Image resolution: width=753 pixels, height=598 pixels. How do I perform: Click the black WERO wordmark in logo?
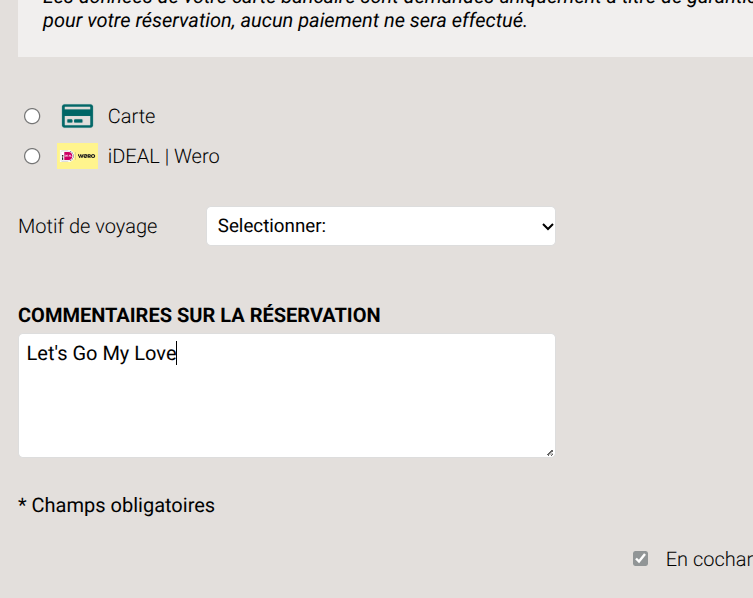tap(86, 156)
